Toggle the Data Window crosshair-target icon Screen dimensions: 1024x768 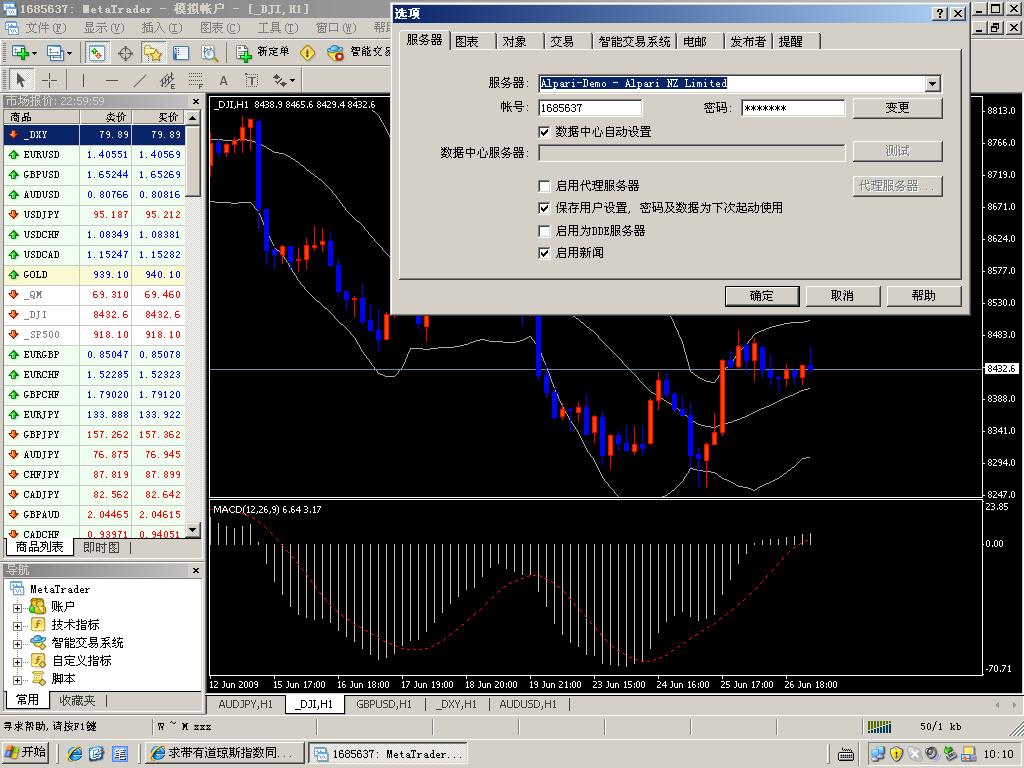125,53
